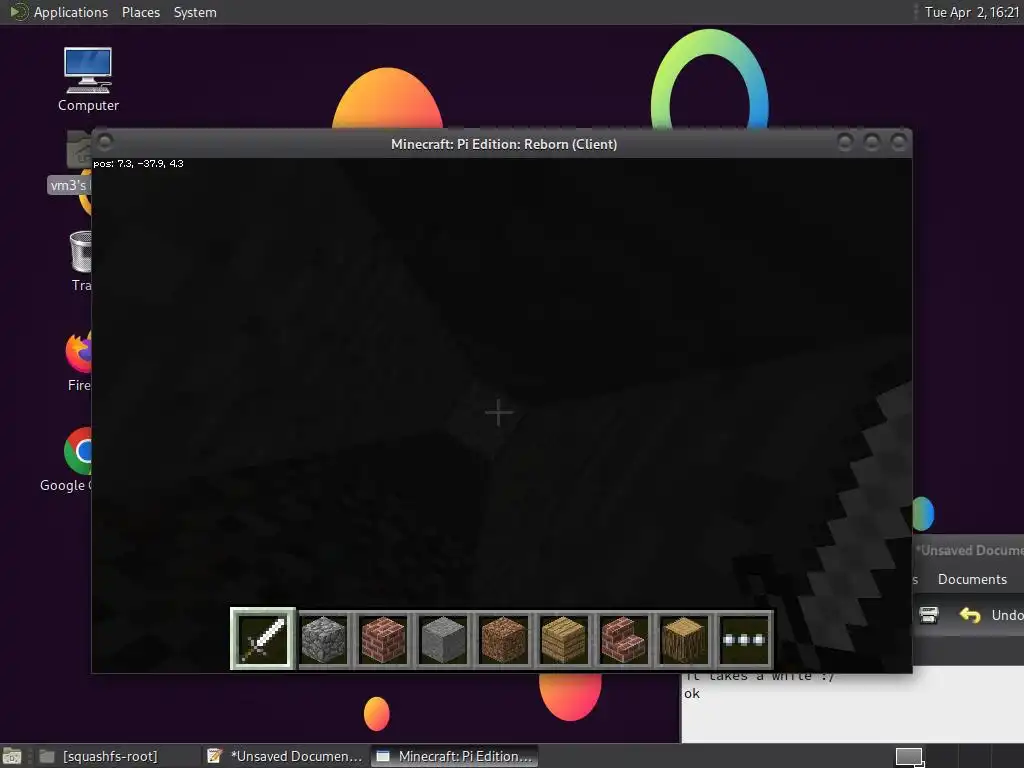Viewport: 1024px width, 768px height.
Task: Click the clock showing Tue Apr 2
Action: [x=972, y=12]
